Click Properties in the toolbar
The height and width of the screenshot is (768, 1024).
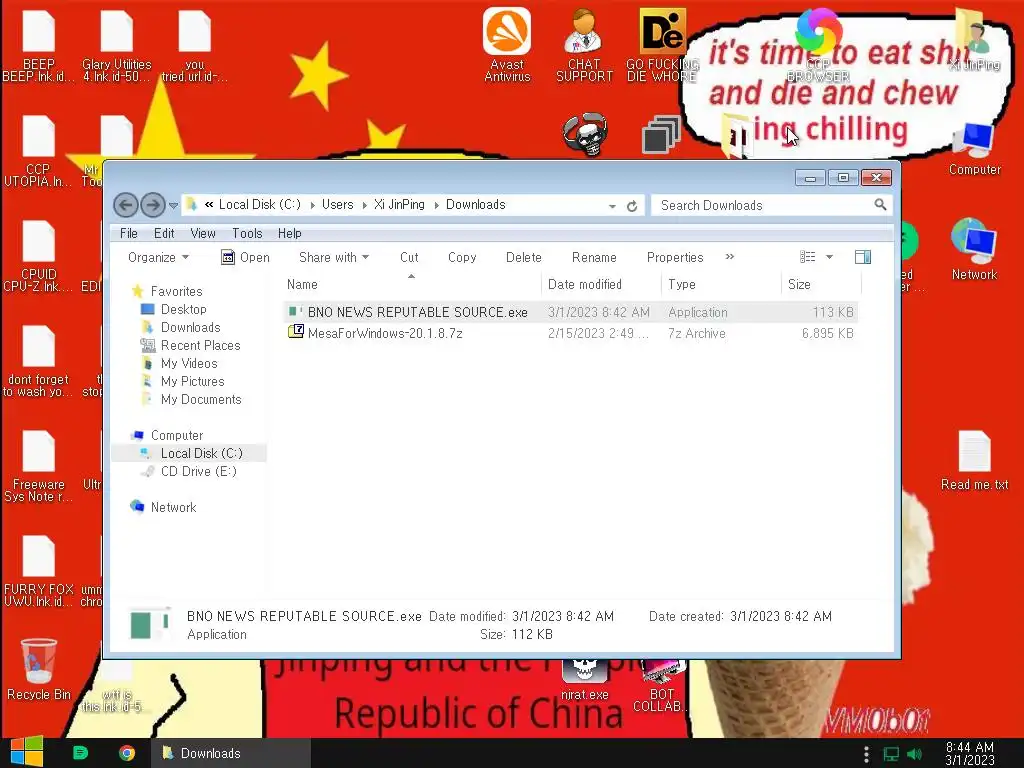pyautogui.click(x=675, y=257)
